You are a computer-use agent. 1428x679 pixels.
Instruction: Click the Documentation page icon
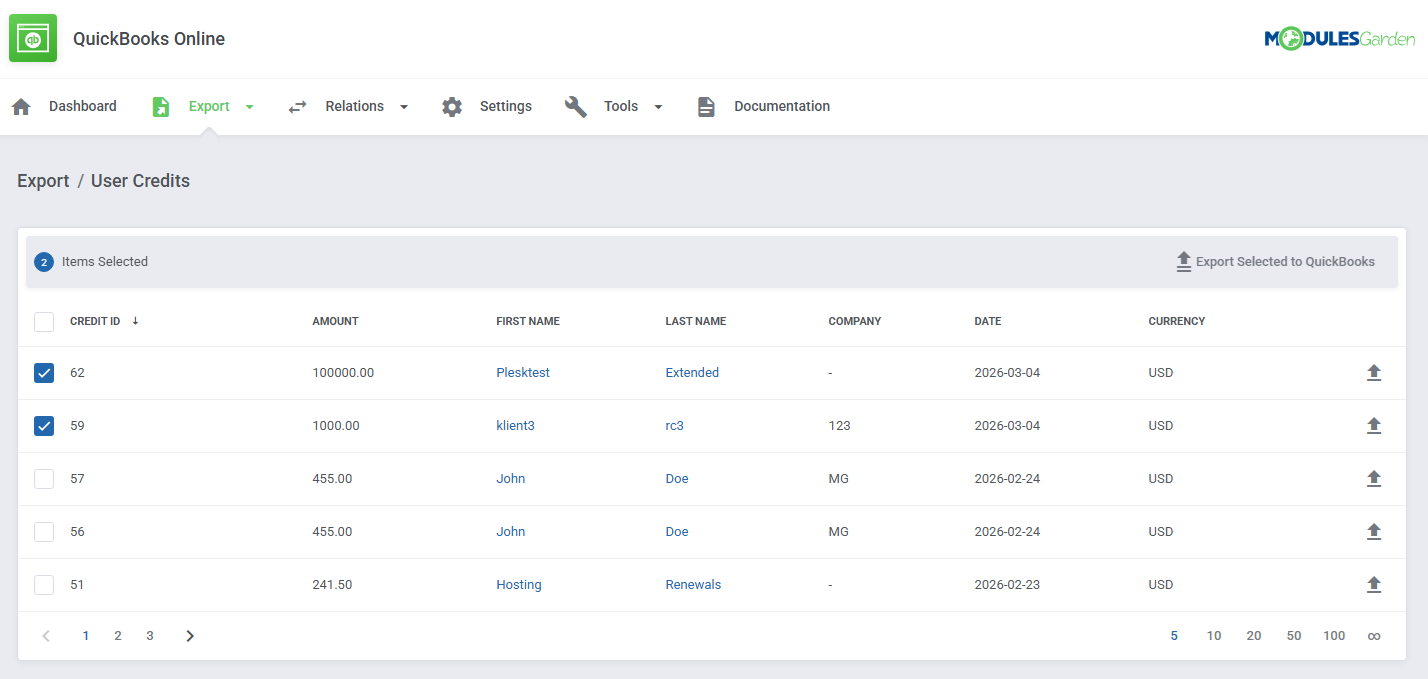[706, 107]
